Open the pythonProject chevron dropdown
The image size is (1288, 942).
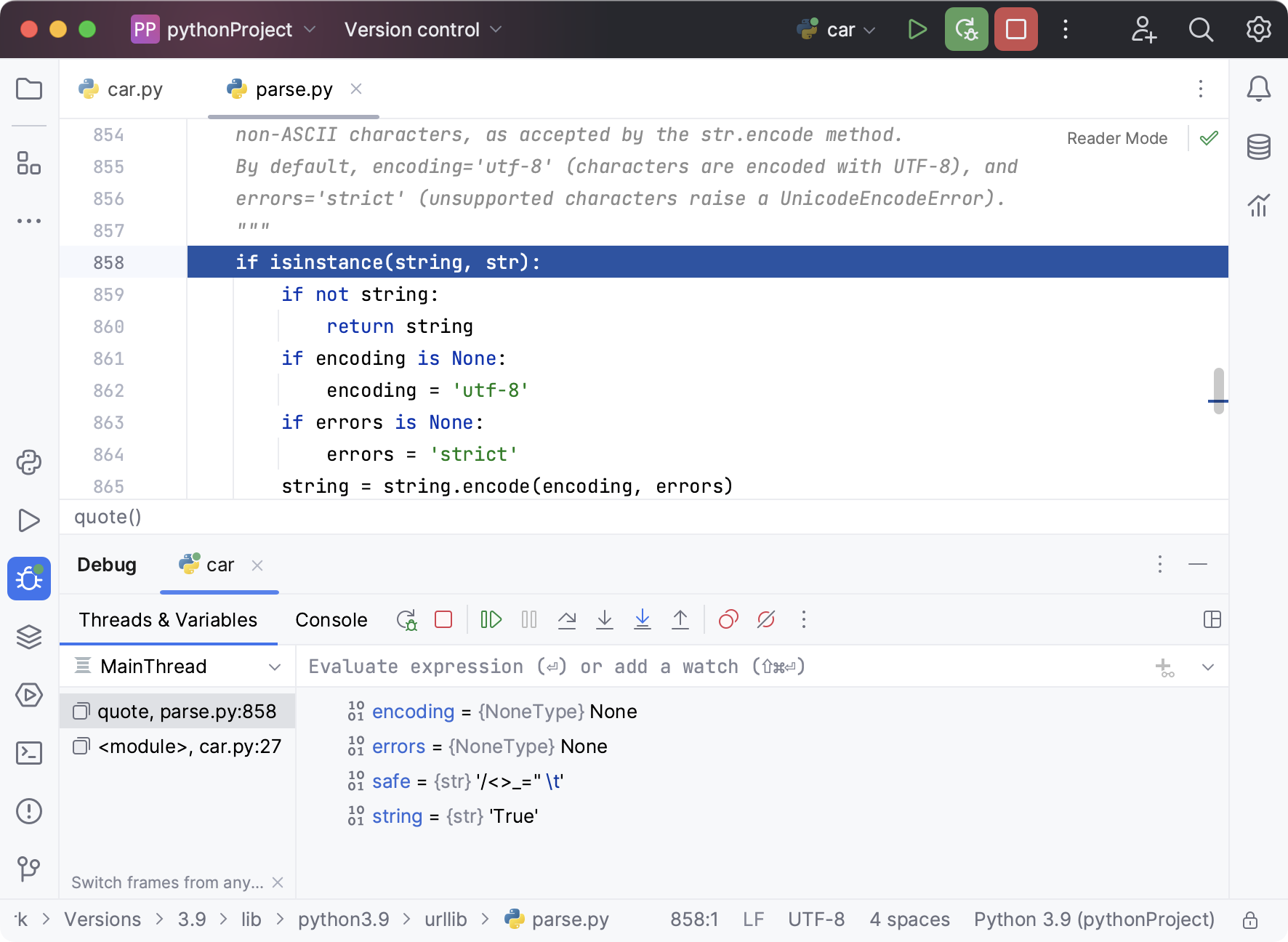click(x=311, y=30)
